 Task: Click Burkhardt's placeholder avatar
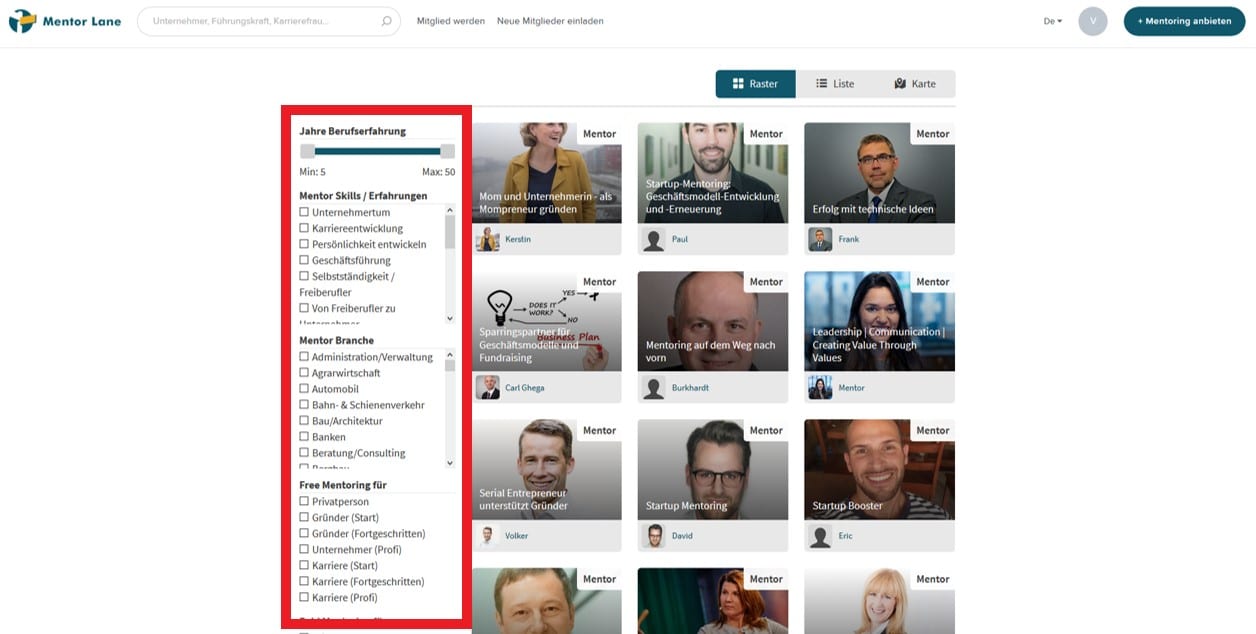click(654, 388)
